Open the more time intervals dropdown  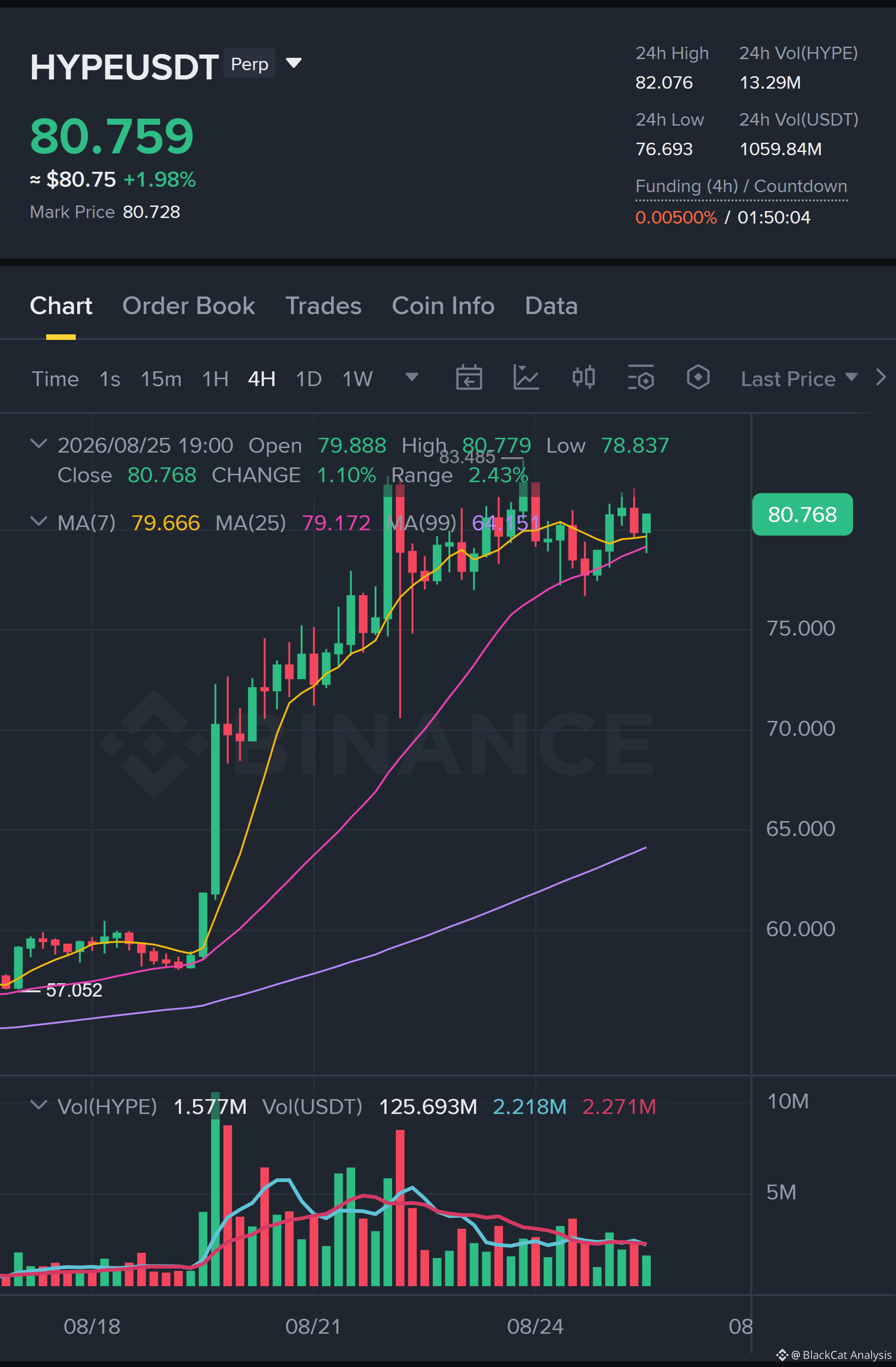point(412,377)
